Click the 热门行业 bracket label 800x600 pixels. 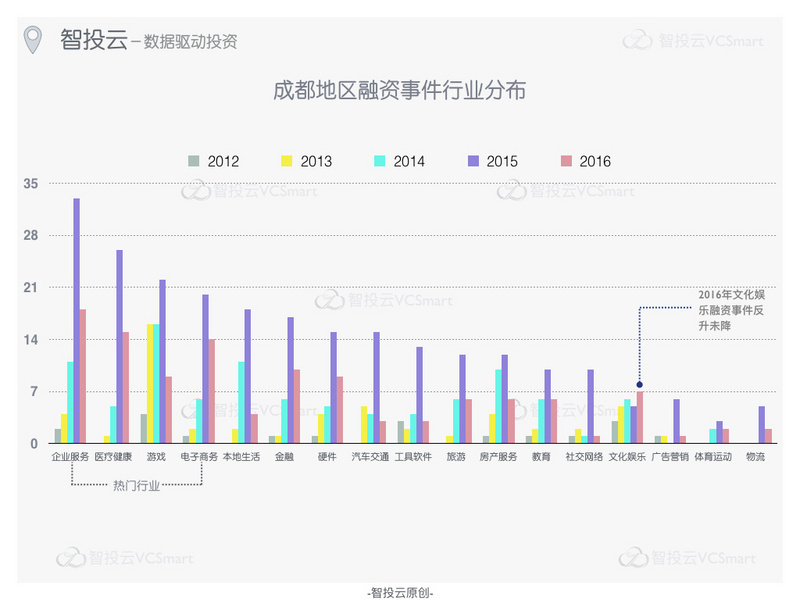pyautogui.click(x=136, y=486)
